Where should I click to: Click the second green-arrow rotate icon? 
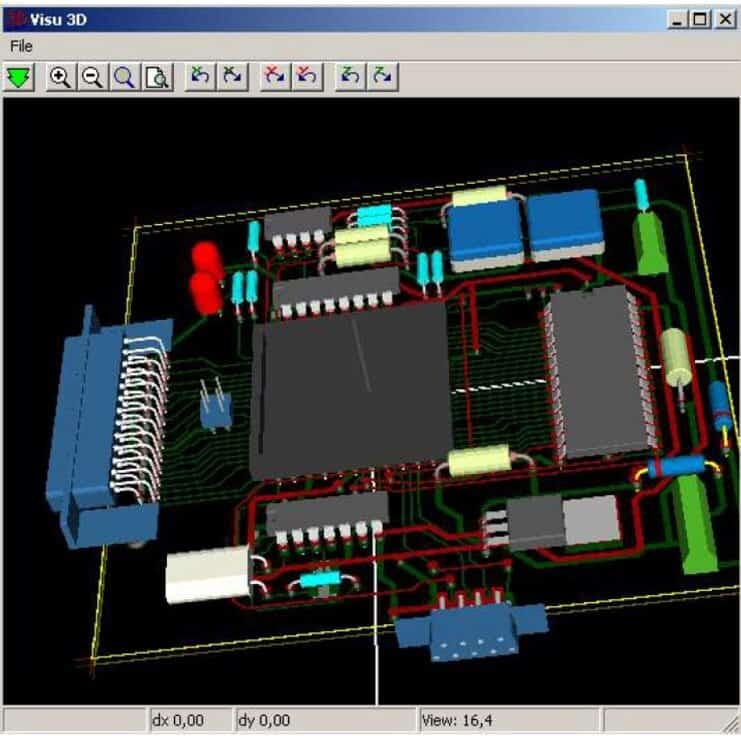[381, 77]
